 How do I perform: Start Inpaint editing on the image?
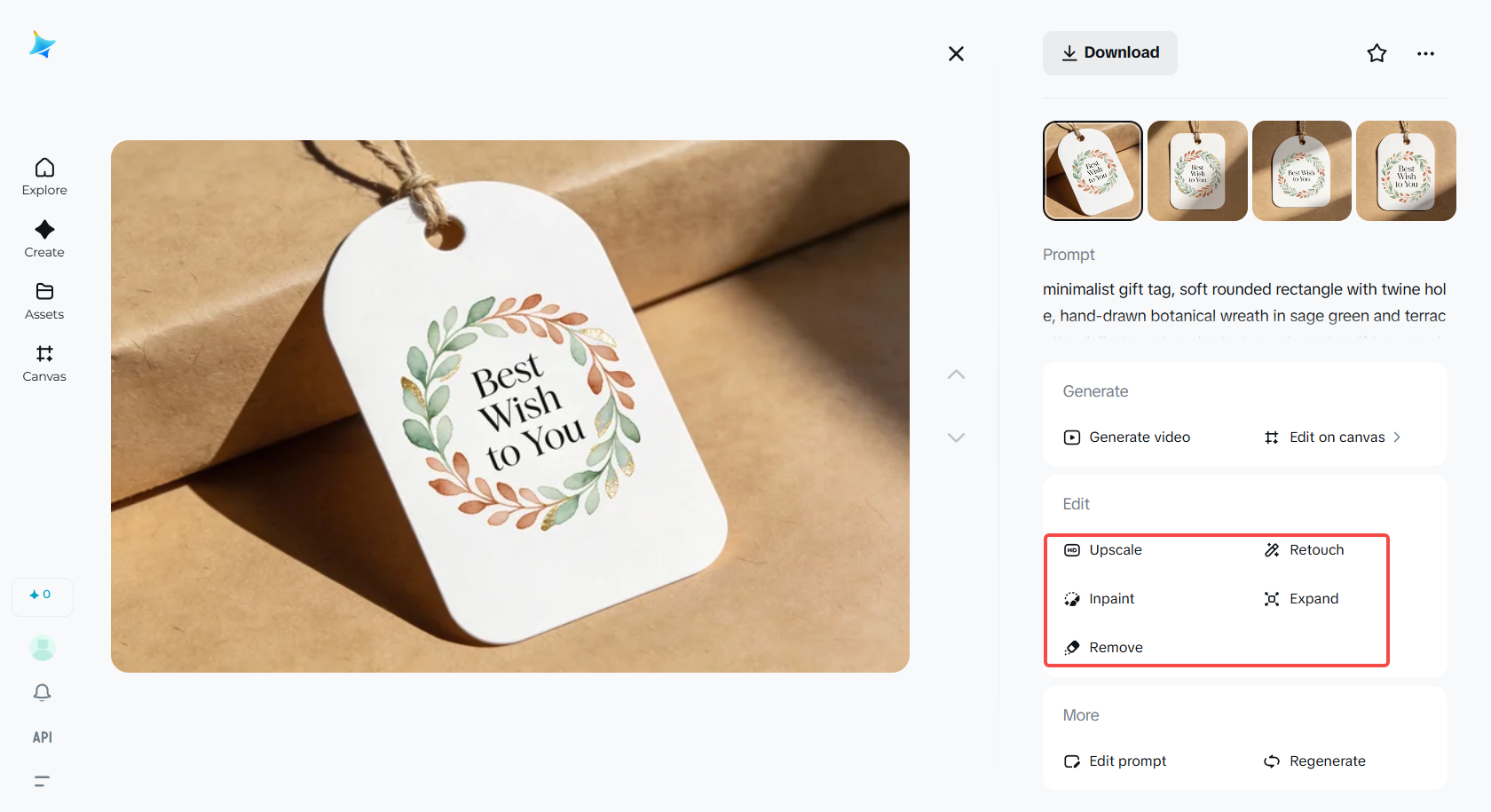tap(1111, 598)
